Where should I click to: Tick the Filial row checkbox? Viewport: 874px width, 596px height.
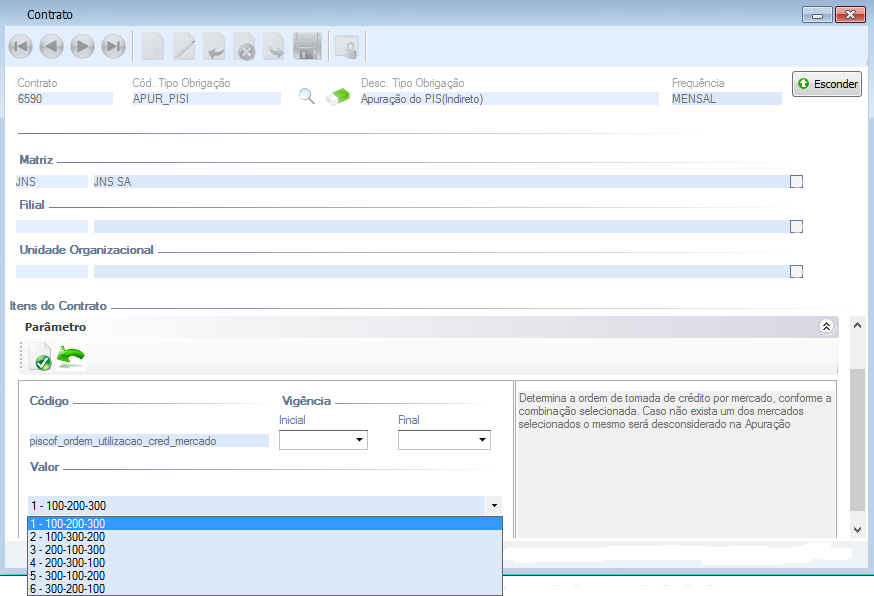[797, 226]
